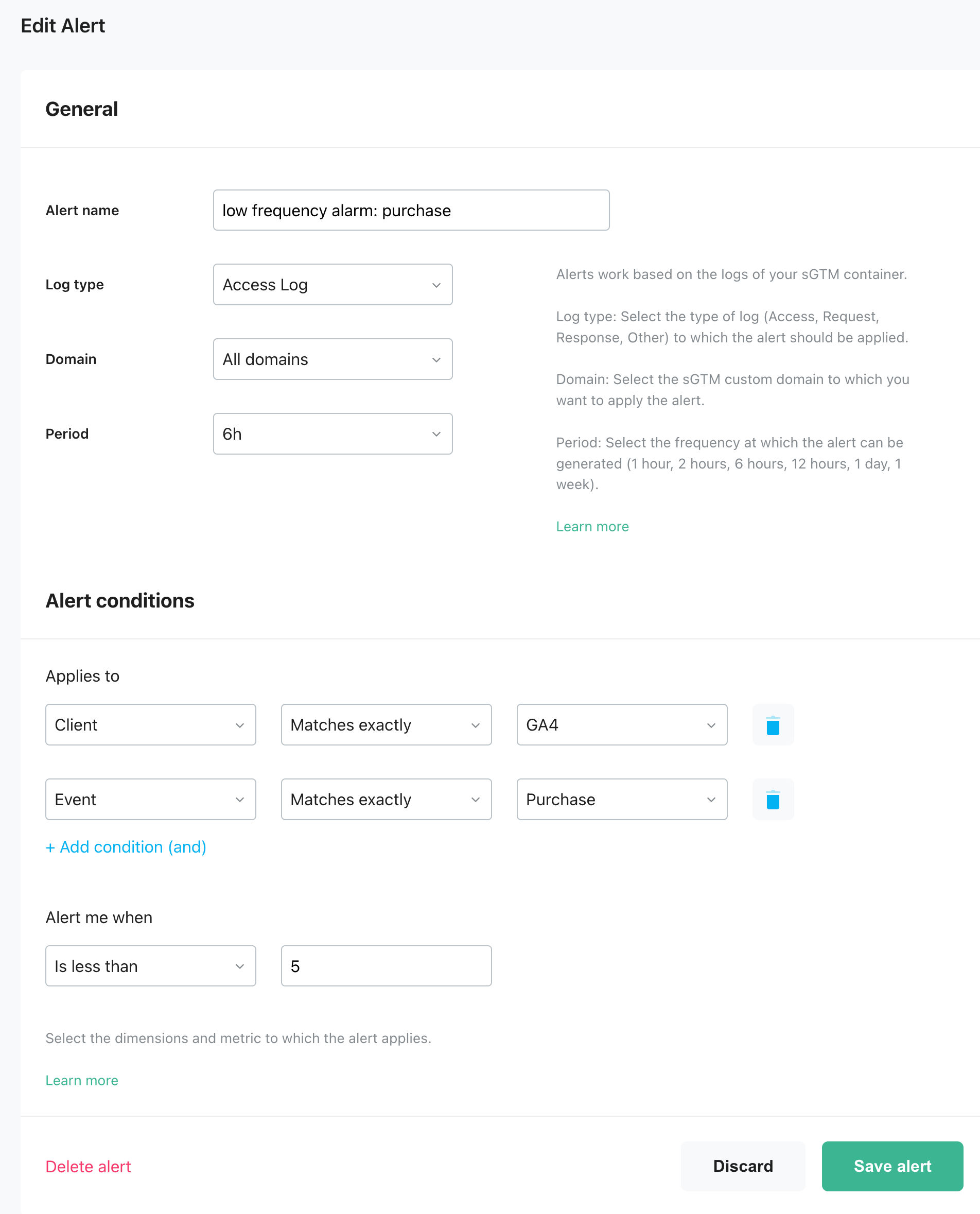Add another condition (and)
The width and height of the screenshot is (980, 1214).
coord(126,847)
